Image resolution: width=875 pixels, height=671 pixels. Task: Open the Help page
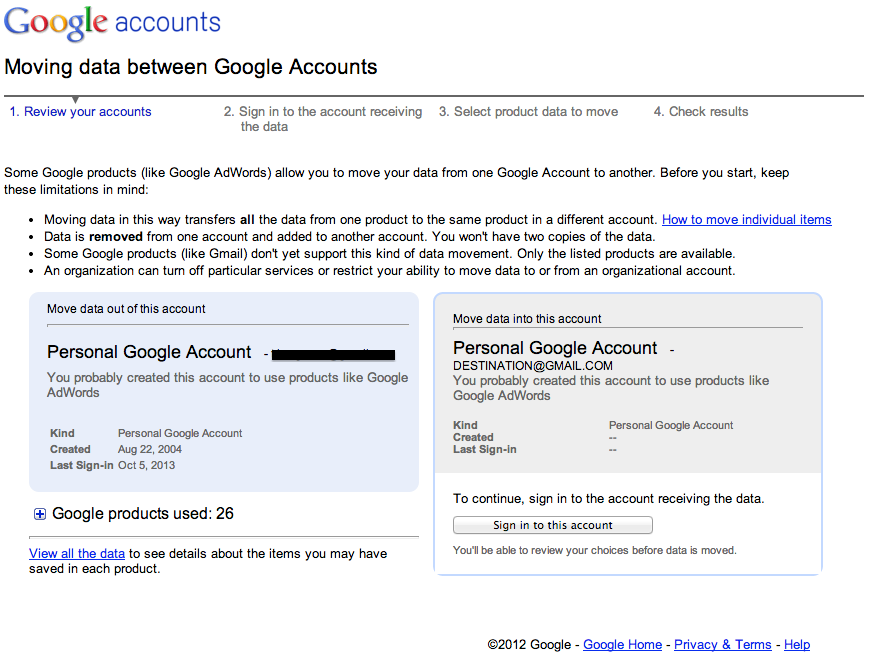pyautogui.click(x=796, y=644)
